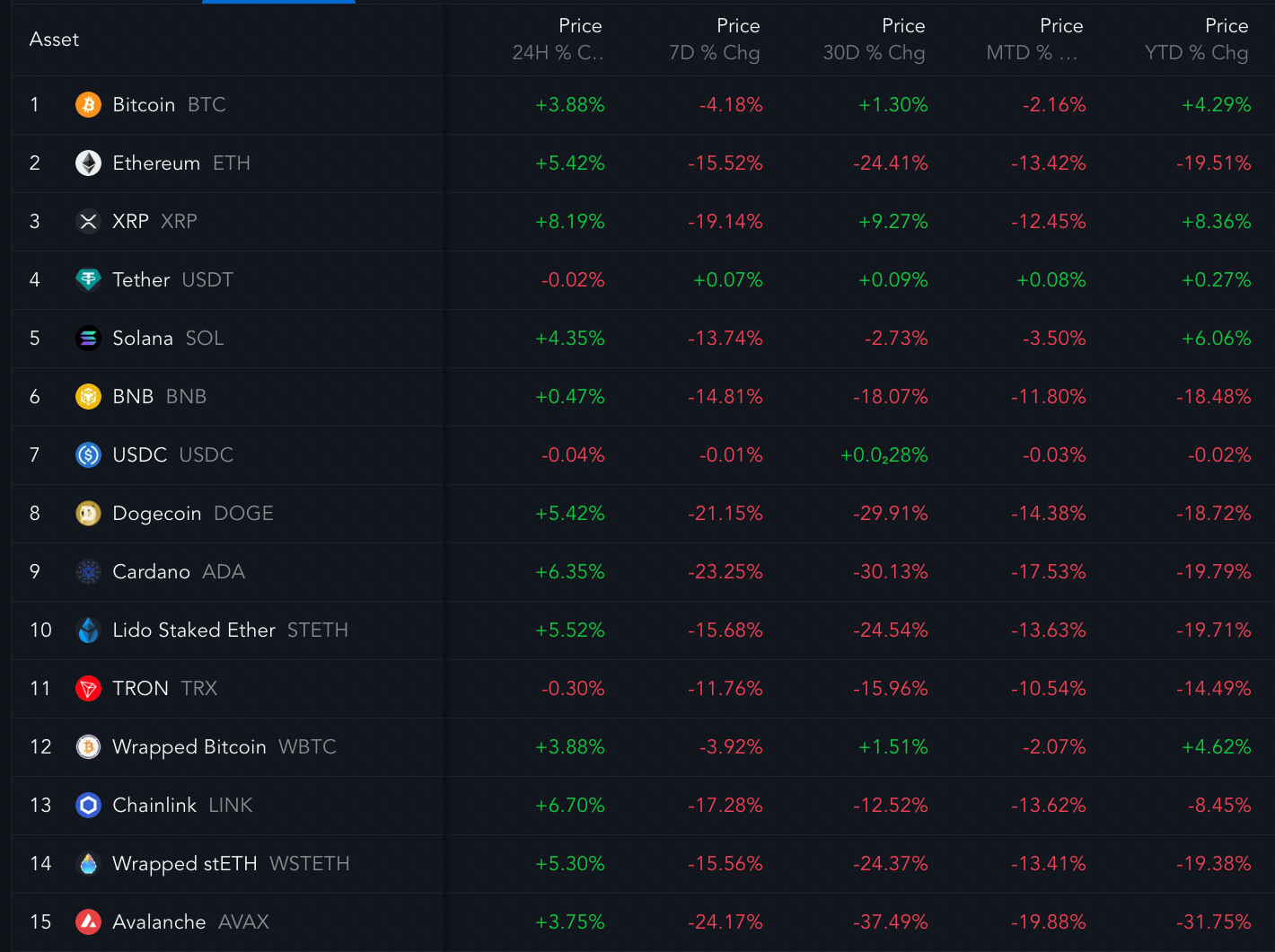This screenshot has height=952, width=1275.
Task: Click the Bitcoin orange coin icon
Action: coord(88,105)
